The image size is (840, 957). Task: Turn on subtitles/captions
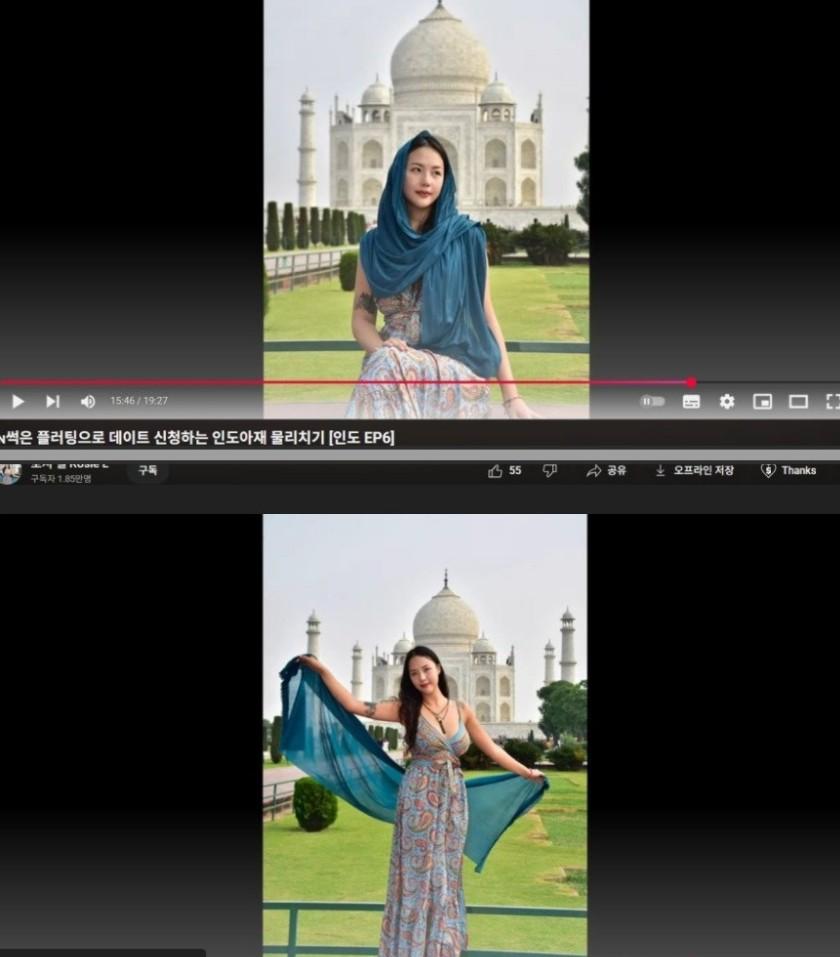[691, 401]
